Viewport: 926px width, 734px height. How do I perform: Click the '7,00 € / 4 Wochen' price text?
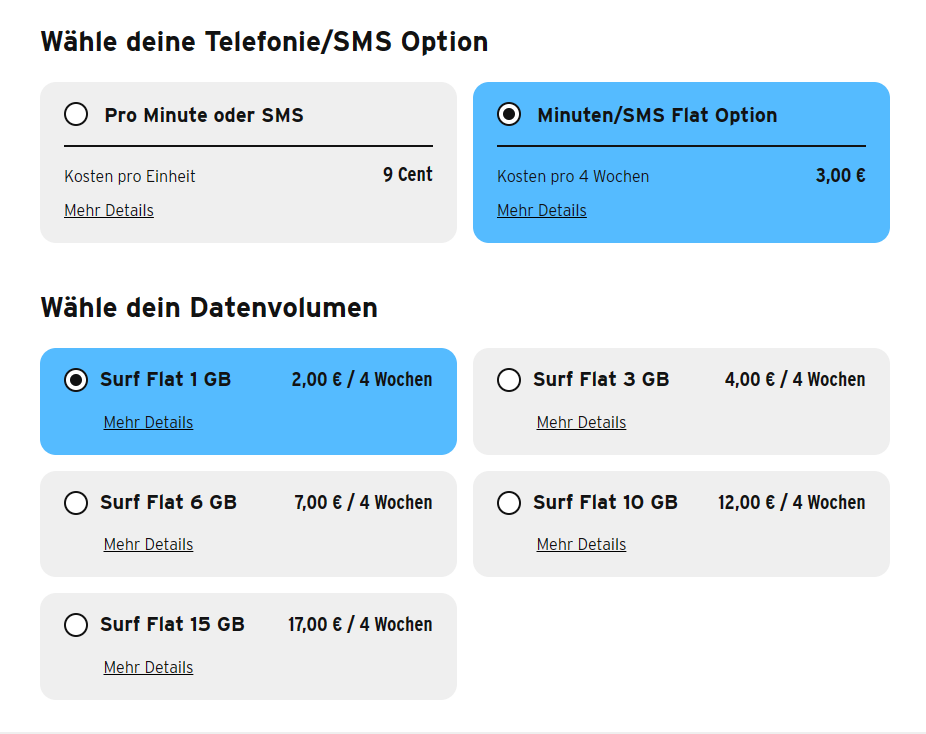363,502
